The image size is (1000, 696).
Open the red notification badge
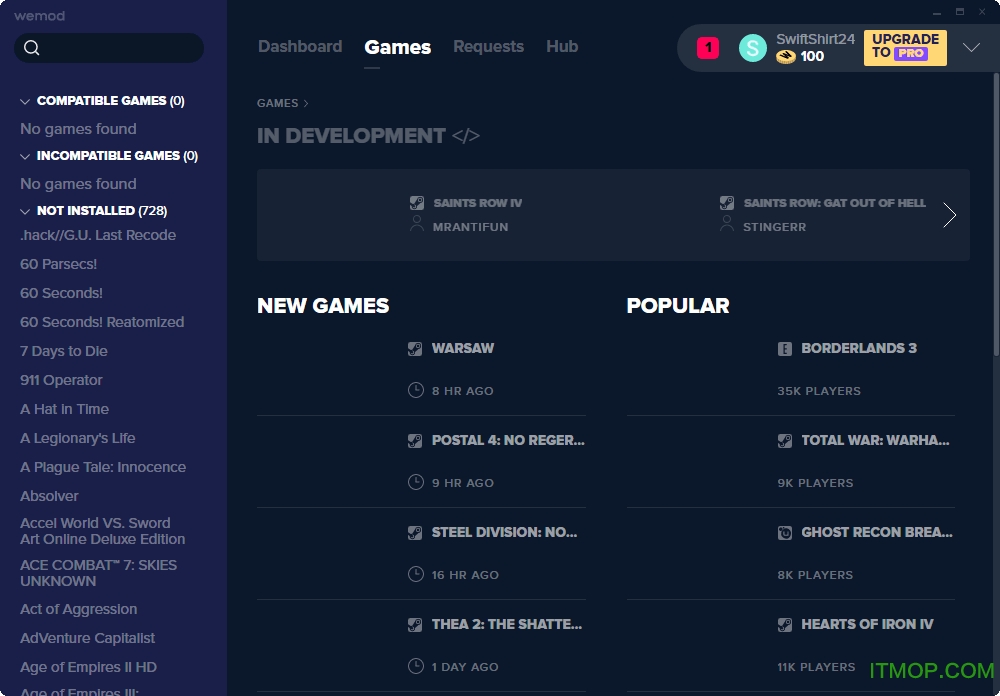(708, 48)
